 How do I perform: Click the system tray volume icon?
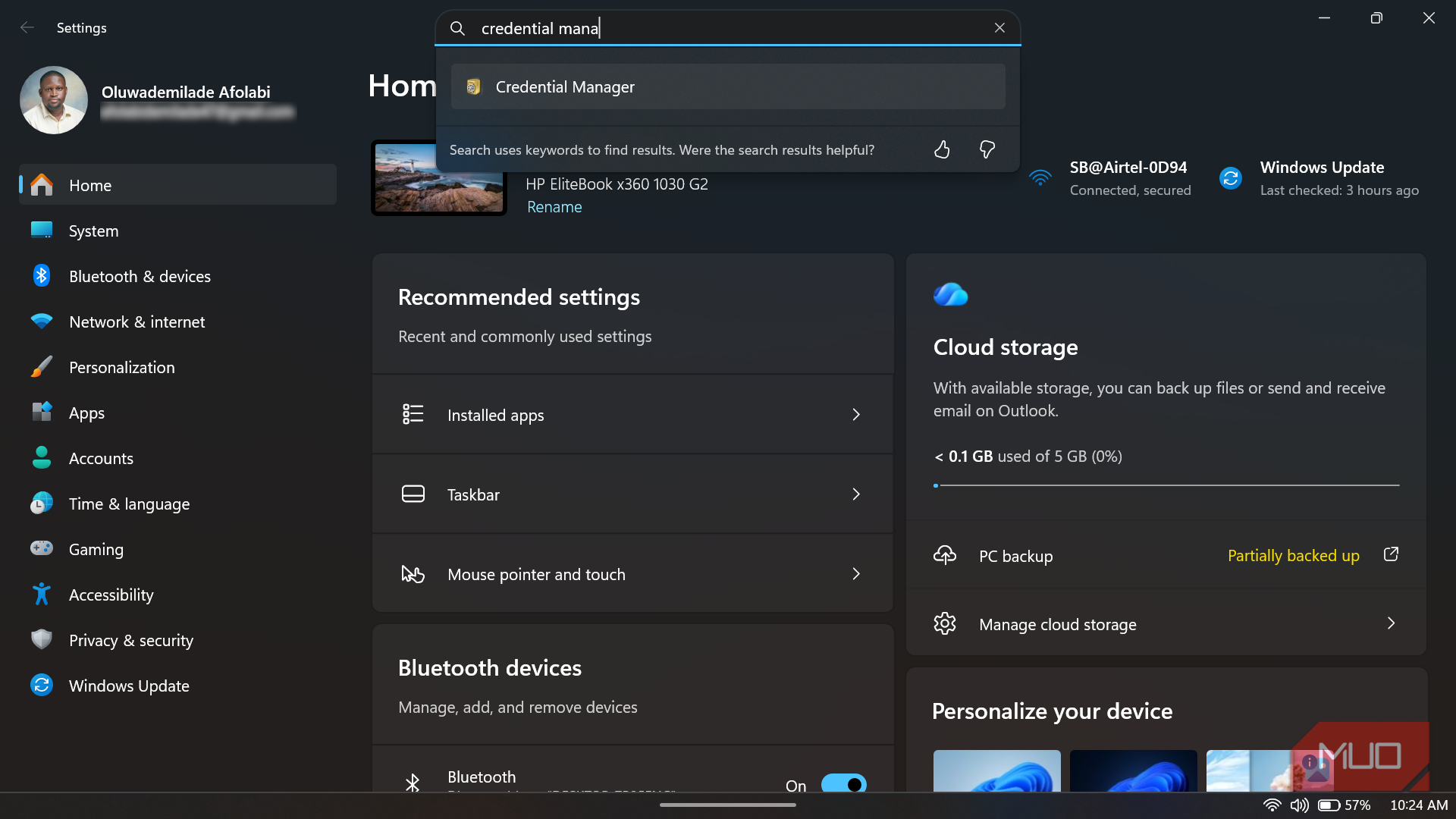(1299, 805)
